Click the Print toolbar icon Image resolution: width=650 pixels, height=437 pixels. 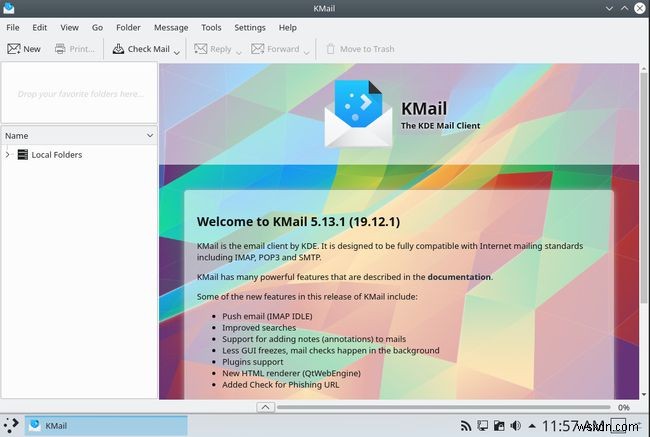pyautogui.click(x=60, y=49)
